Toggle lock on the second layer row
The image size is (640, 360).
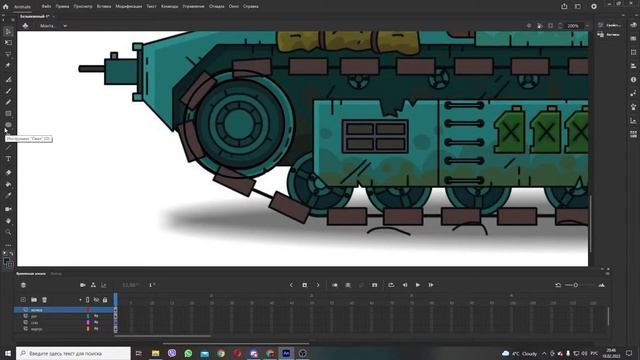pyautogui.click(x=96, y=316)
